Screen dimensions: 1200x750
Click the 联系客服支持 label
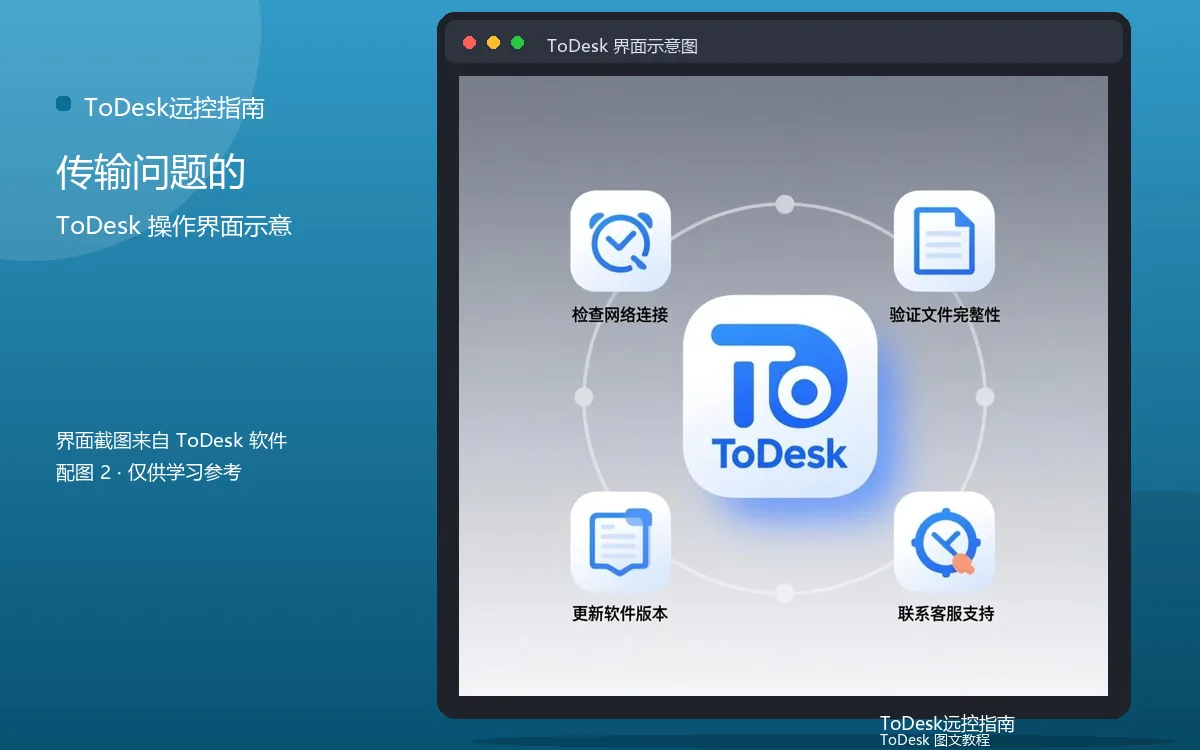946,614
